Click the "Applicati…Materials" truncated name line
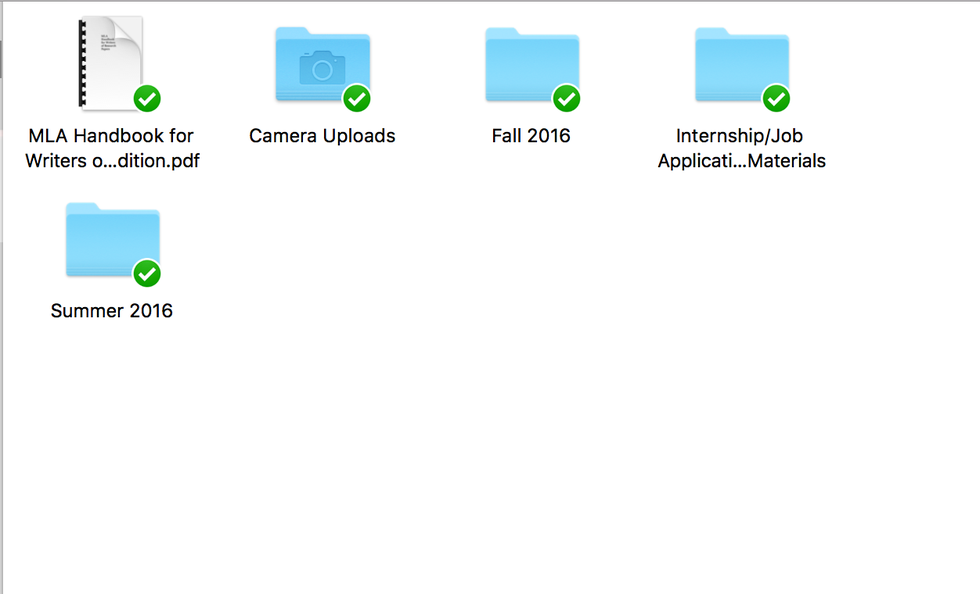Screen dimensions: 980x594 (x=742, y=161)
